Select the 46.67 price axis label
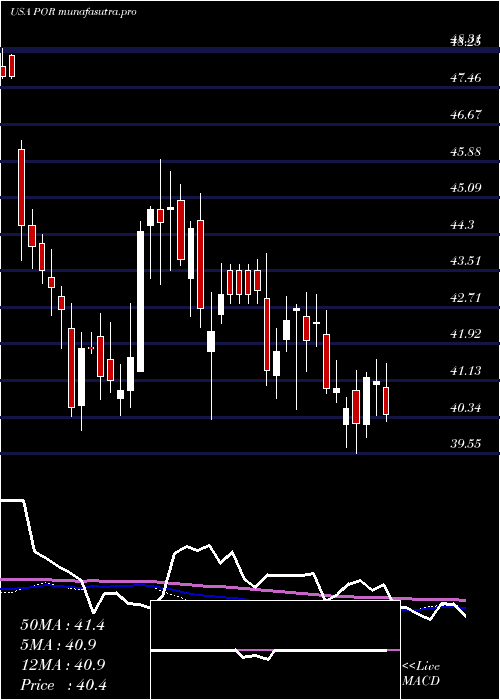500x700 pixels. click(x=466, y=115)
